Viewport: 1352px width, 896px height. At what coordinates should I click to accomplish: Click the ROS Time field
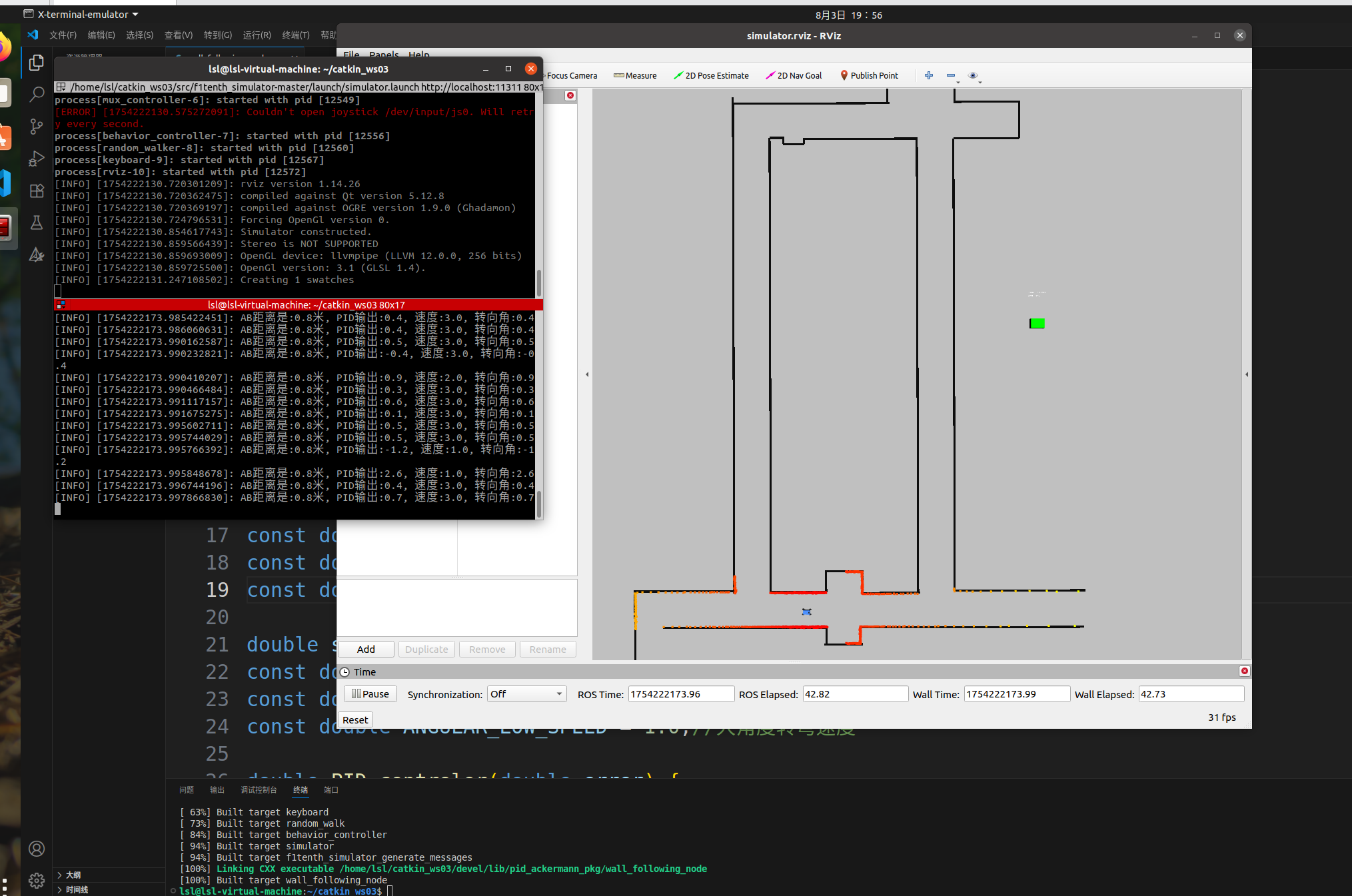680,693
